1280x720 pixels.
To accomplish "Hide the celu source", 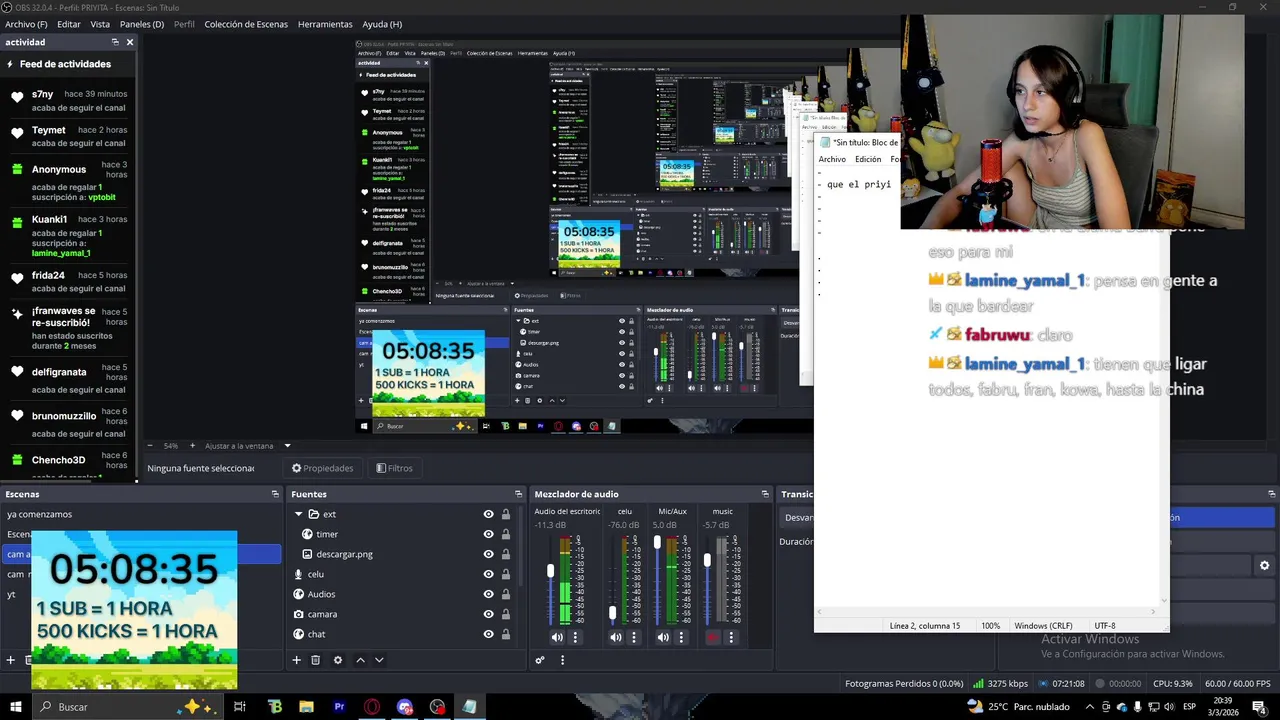I will (488, 574).
